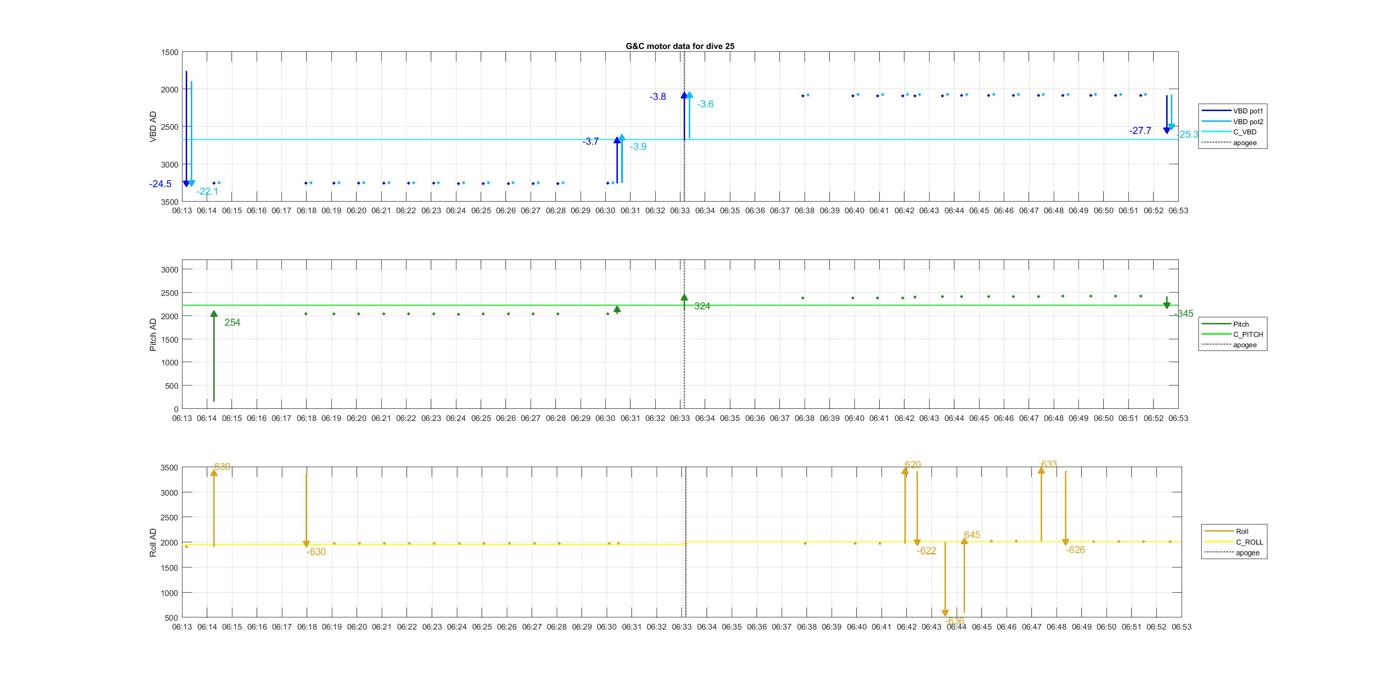Click the "254" pitch data label
This screenshot has width=1400, height=693.
[x=232, y=323]
